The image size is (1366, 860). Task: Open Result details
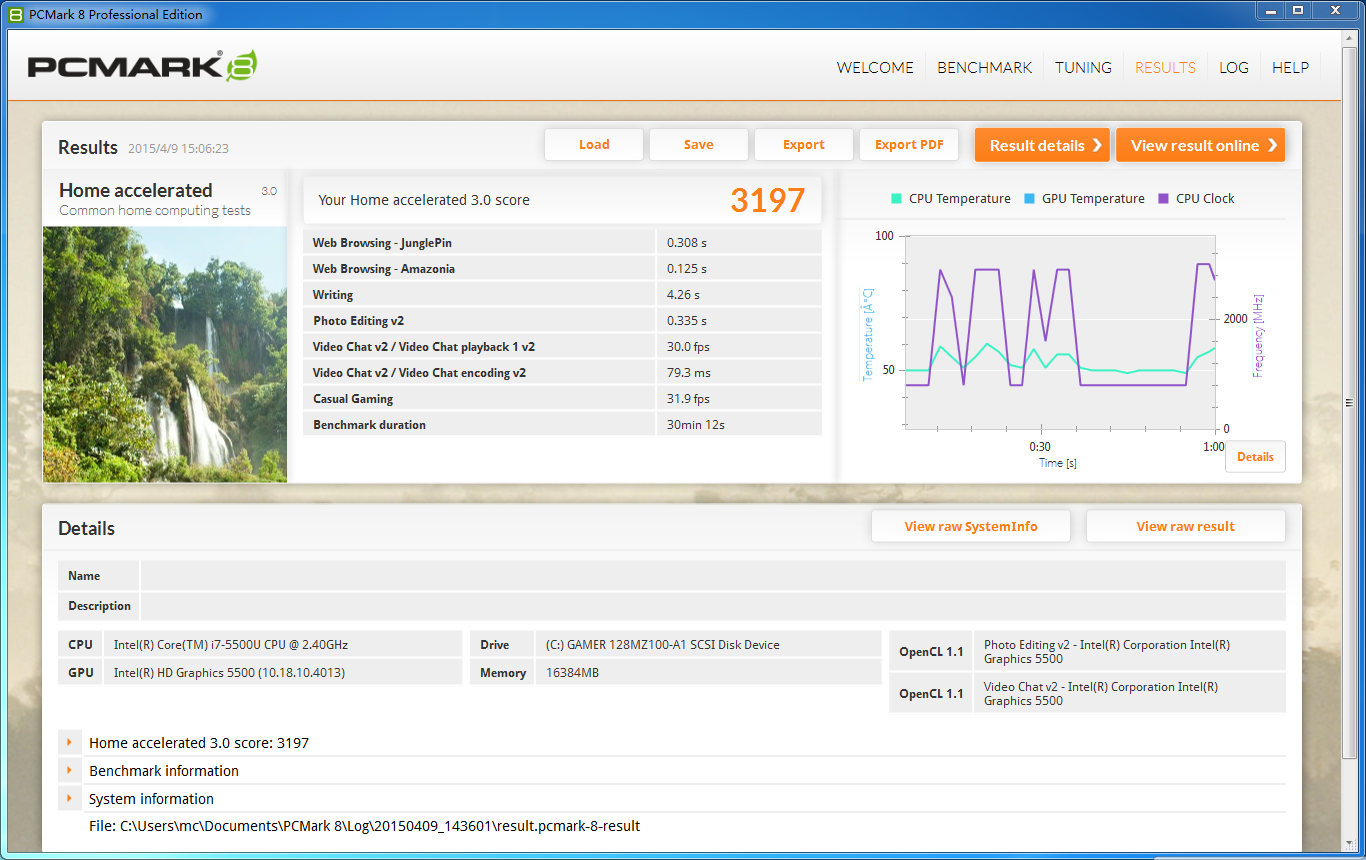point(1042,145)
